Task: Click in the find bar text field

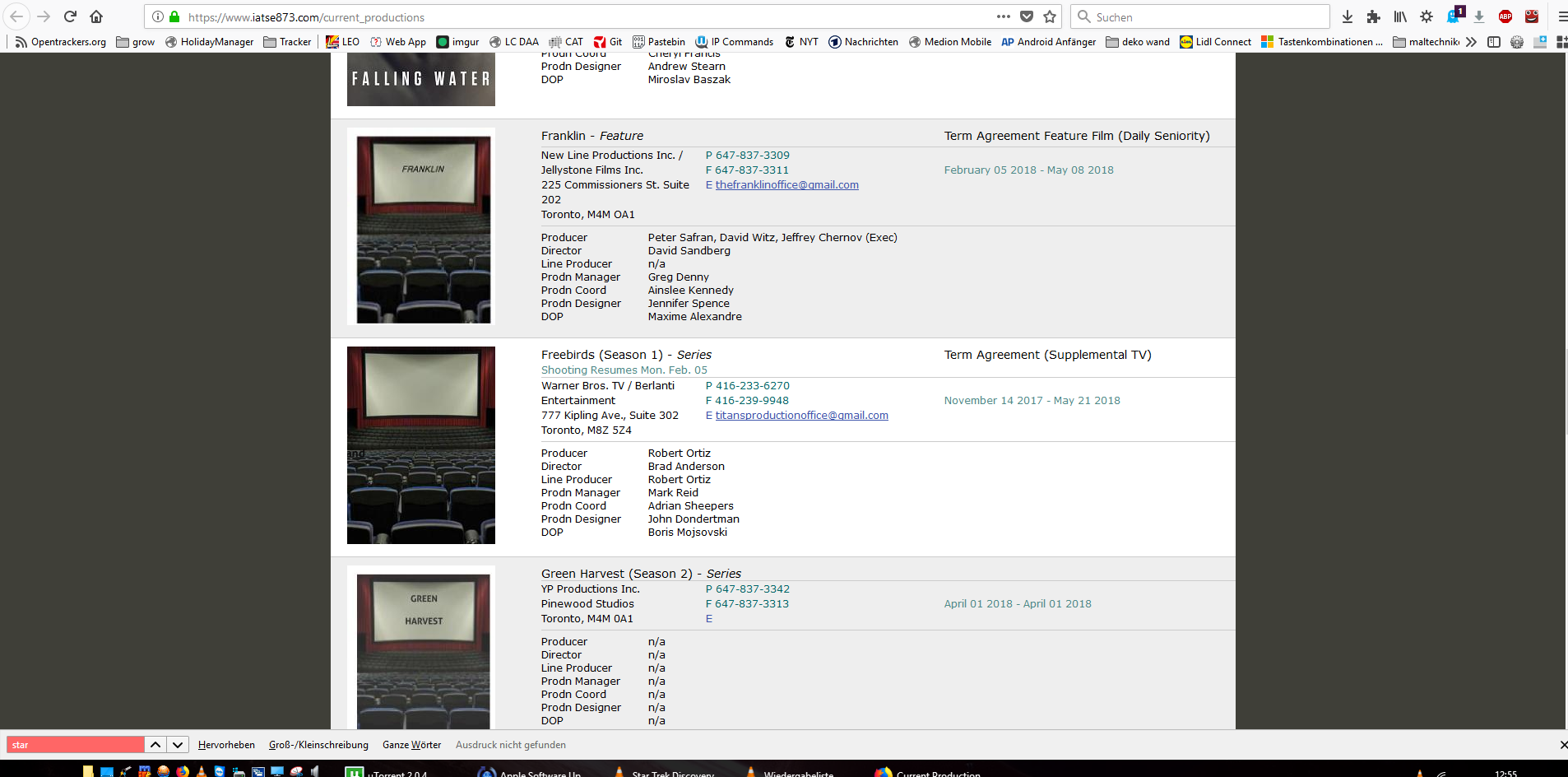Action: (x=76, y=745)
